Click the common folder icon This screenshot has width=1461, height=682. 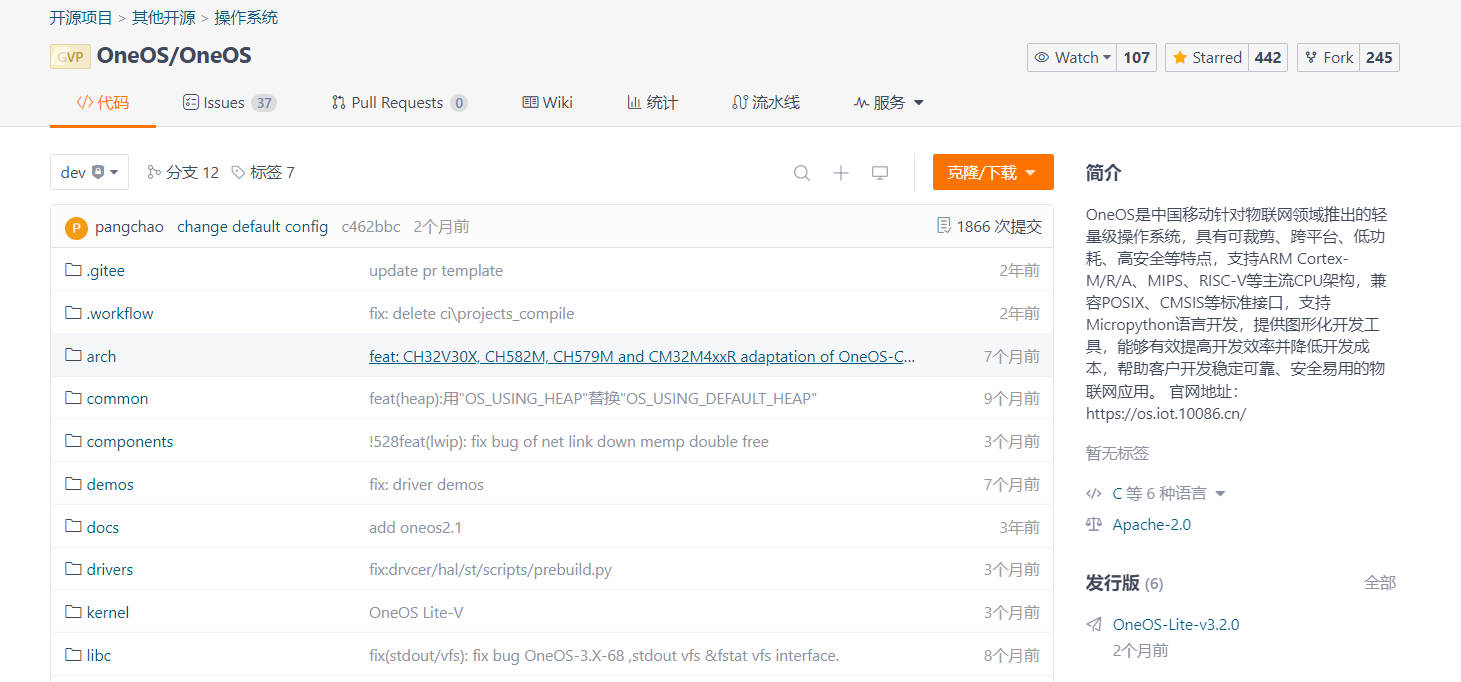click(73, 398)
